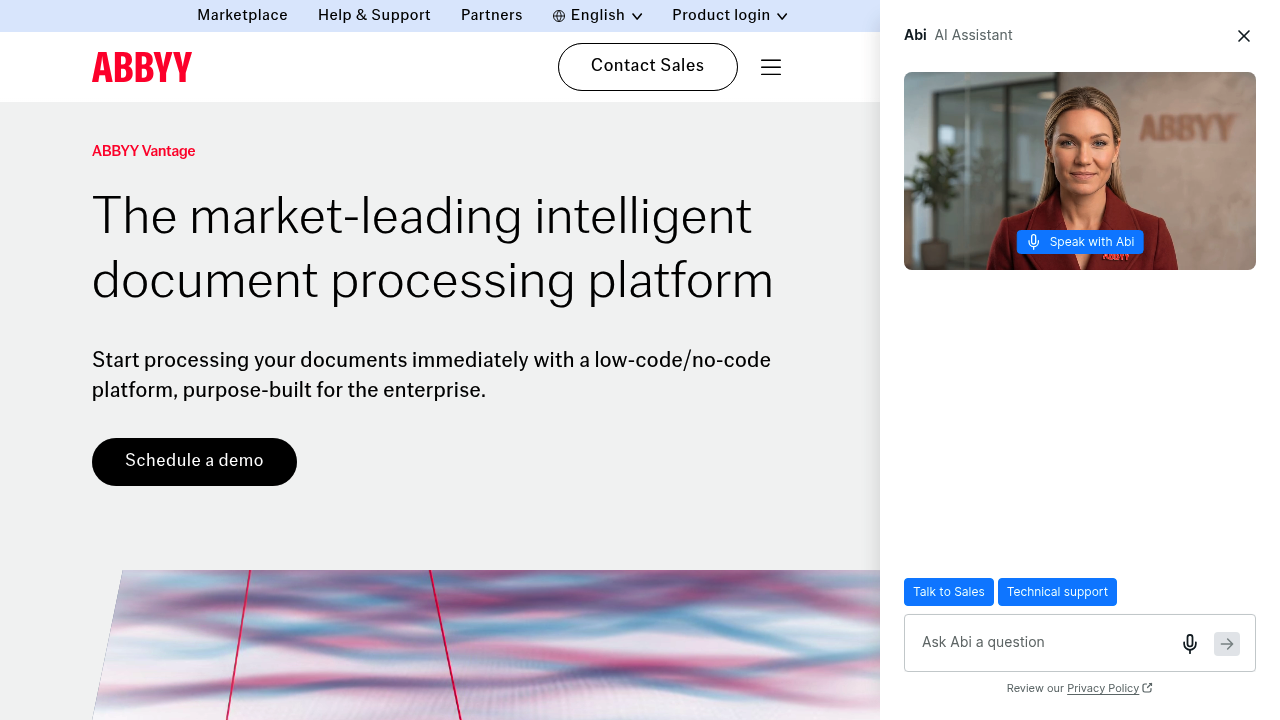Select the Talk to Sales chip
Viewport: 1280px width, 720px height.
coord(949,592)
